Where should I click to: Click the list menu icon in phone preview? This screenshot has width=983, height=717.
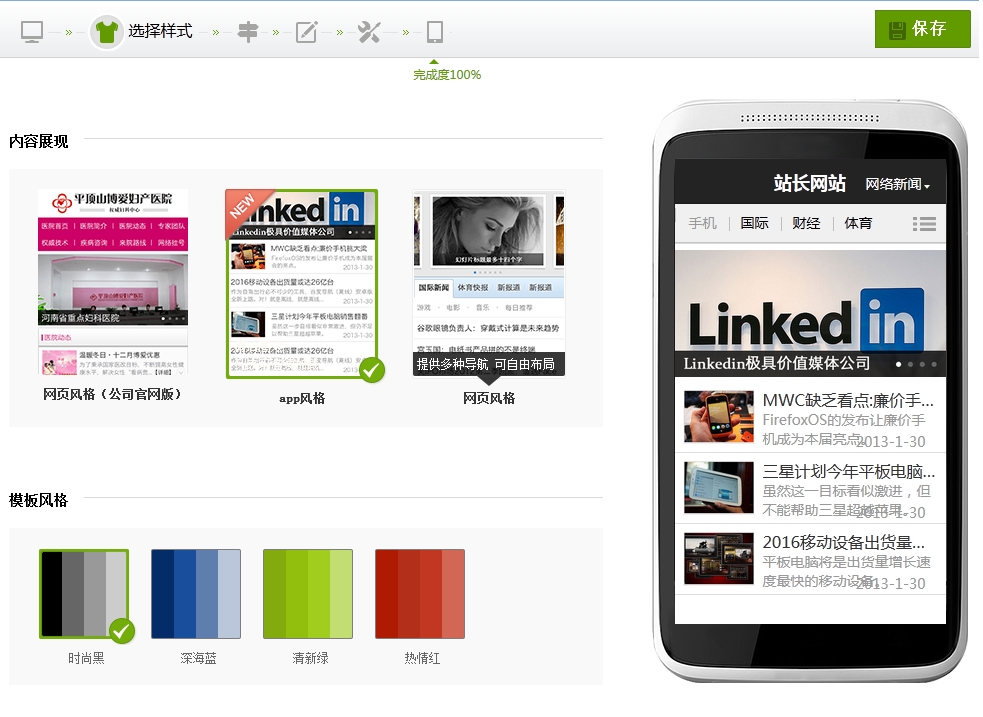coord(924,224)
